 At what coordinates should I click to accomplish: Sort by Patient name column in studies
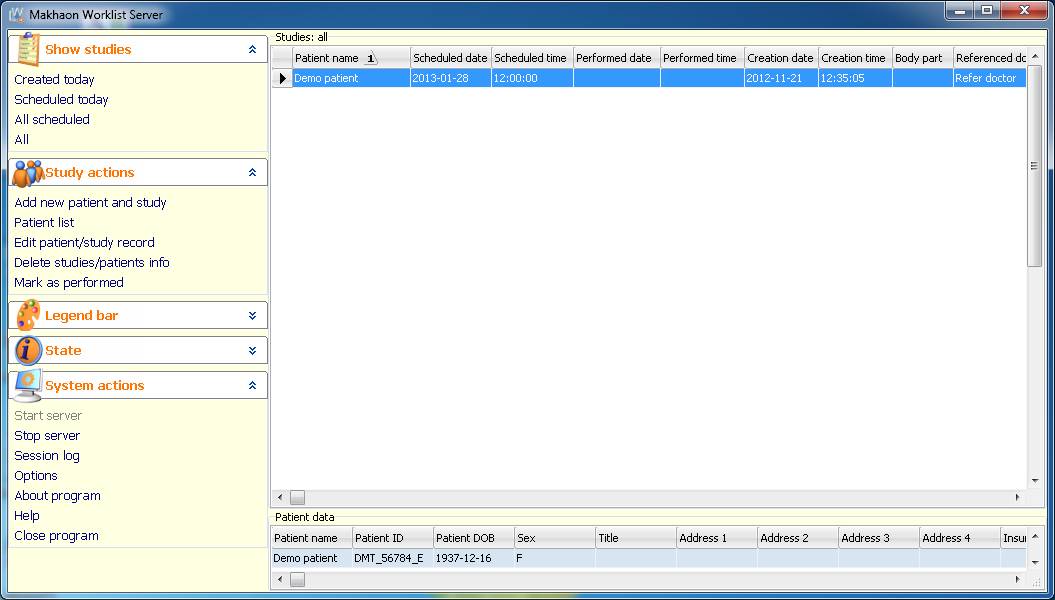point(351,58)
